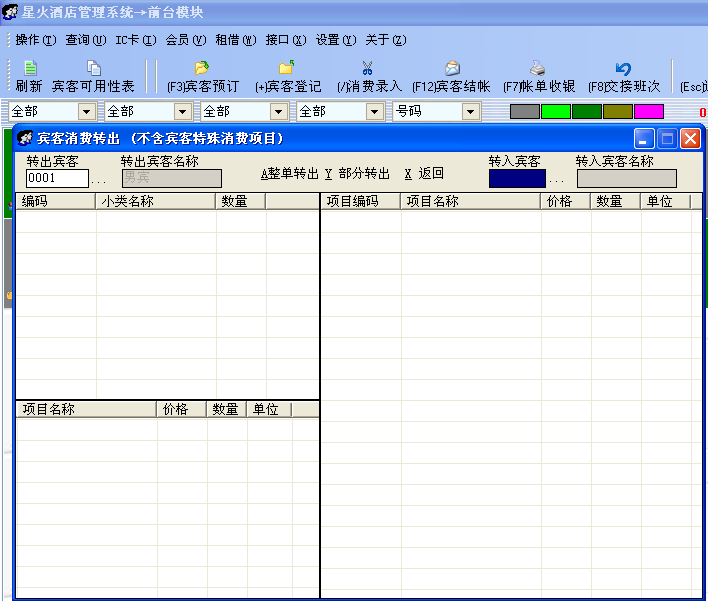Click the main window title bar app icon
Viewport: 708px width, 601px height.
click(x=10, y=12)
